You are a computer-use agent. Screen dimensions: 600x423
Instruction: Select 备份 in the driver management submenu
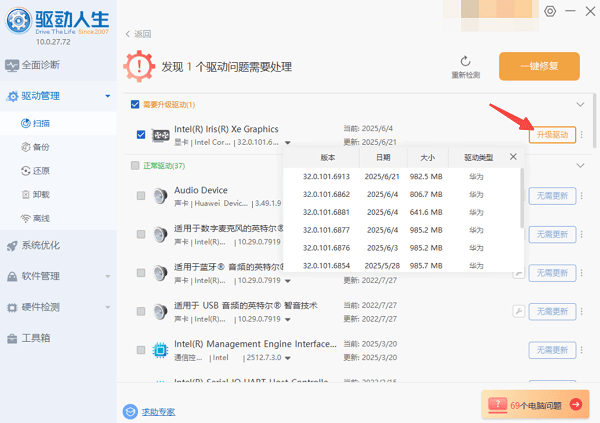[x=41, y=146]
